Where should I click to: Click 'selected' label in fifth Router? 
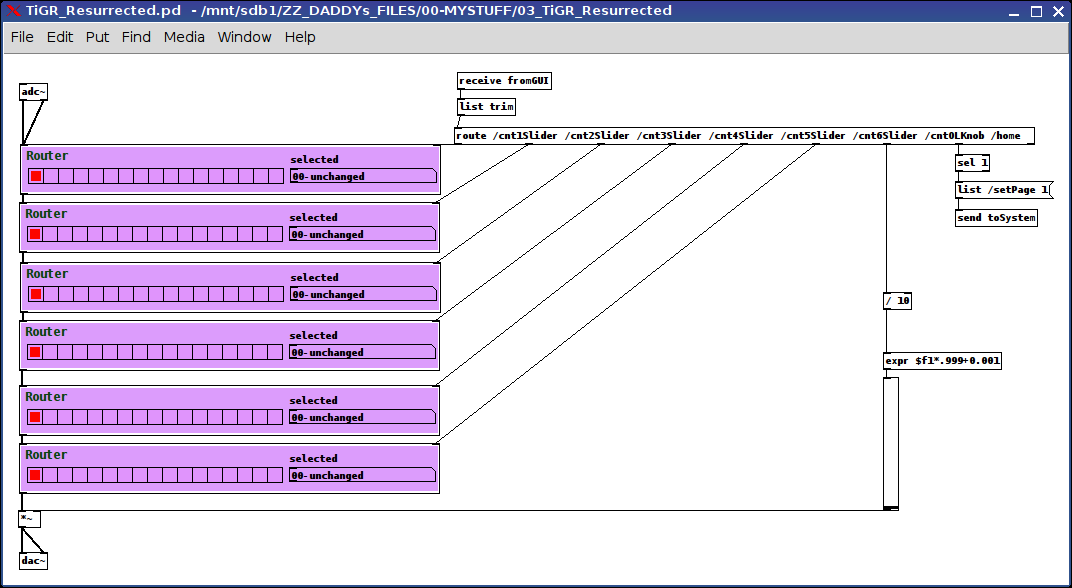coord(313,401)
